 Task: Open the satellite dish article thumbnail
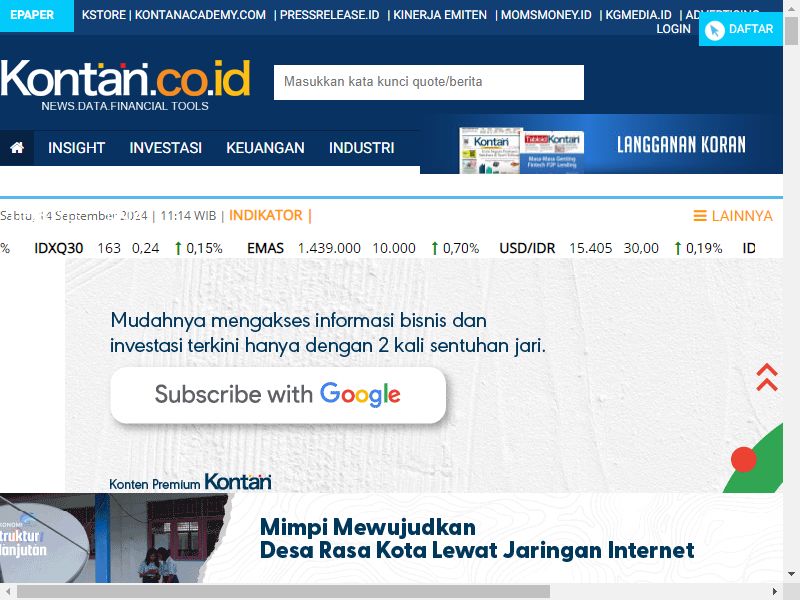[x=115, y=538]
